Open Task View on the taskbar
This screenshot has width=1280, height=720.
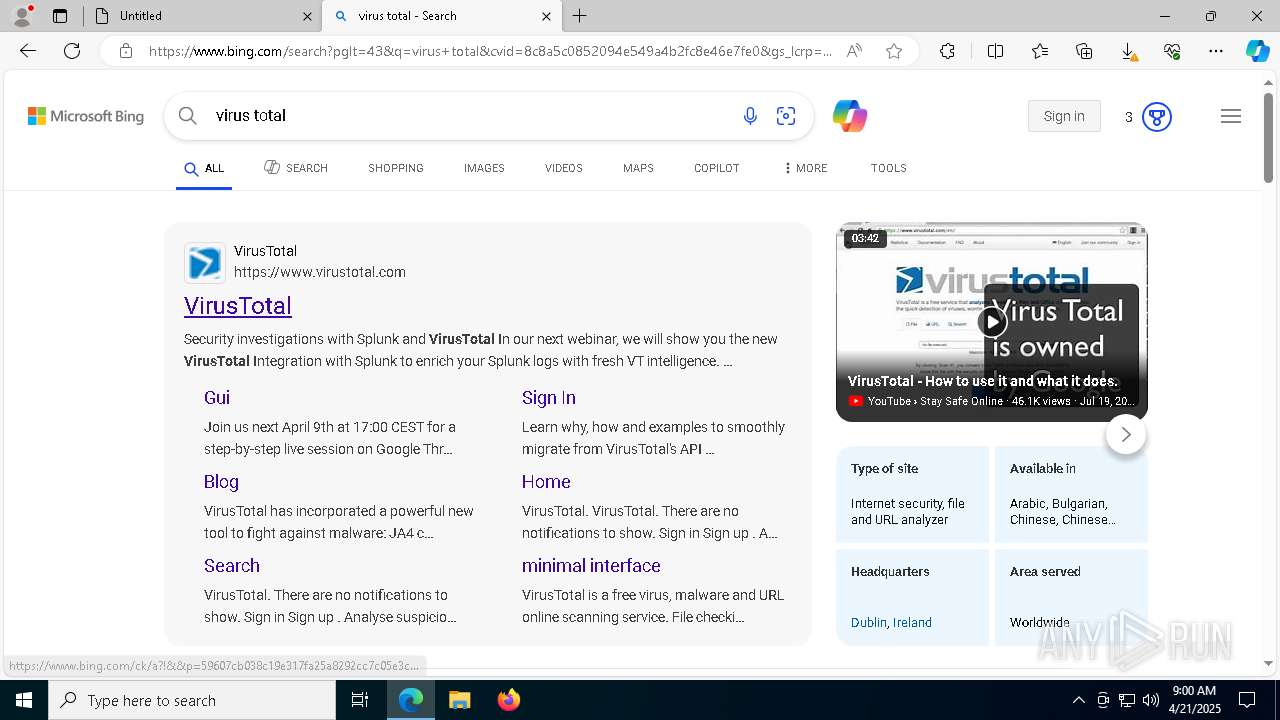(x=360, y=700)
